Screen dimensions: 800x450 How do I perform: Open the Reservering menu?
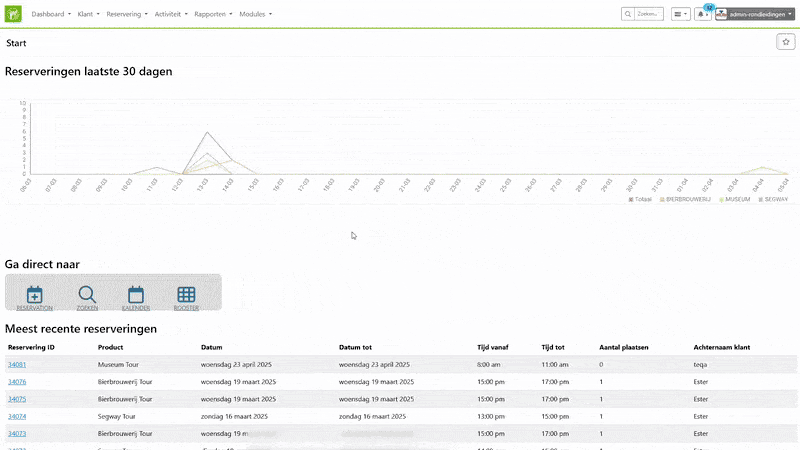pyautogui.click(x=127, y=15)
